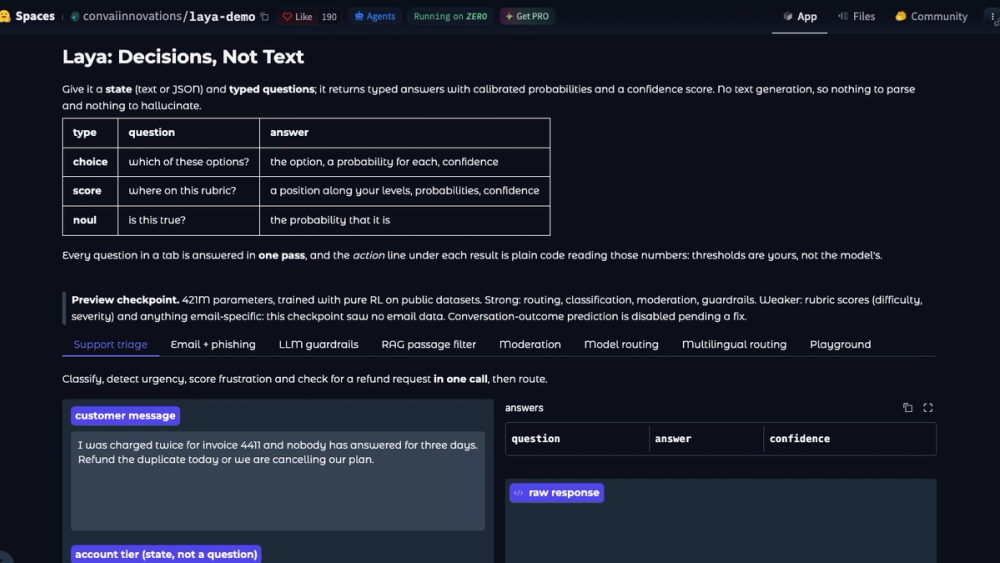Select the Model routing tab
Image resolution: width=1000 pixels, height=563 pixels.
click(621, 344)
